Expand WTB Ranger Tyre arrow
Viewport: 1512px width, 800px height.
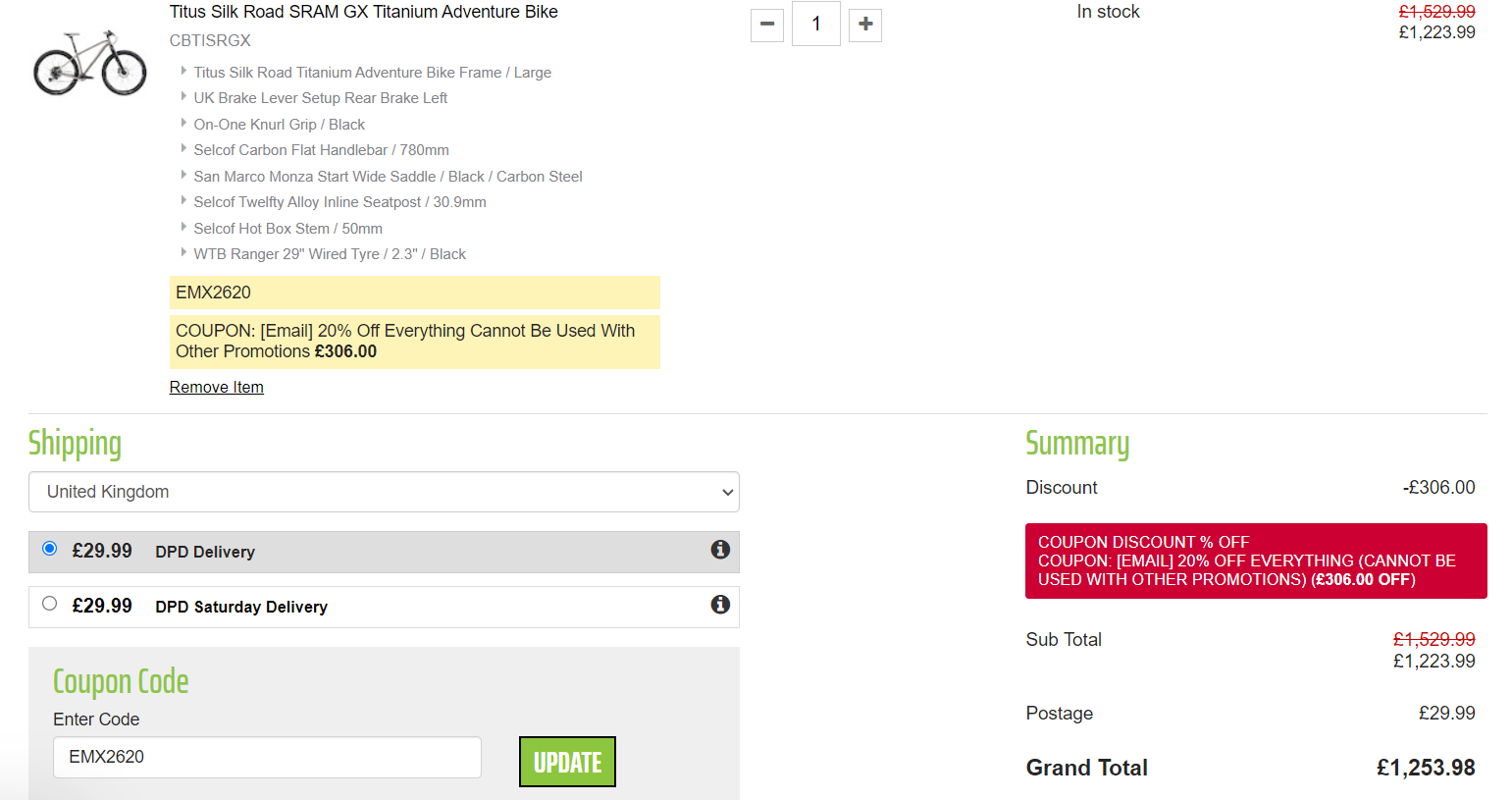(x=183, y=252)
